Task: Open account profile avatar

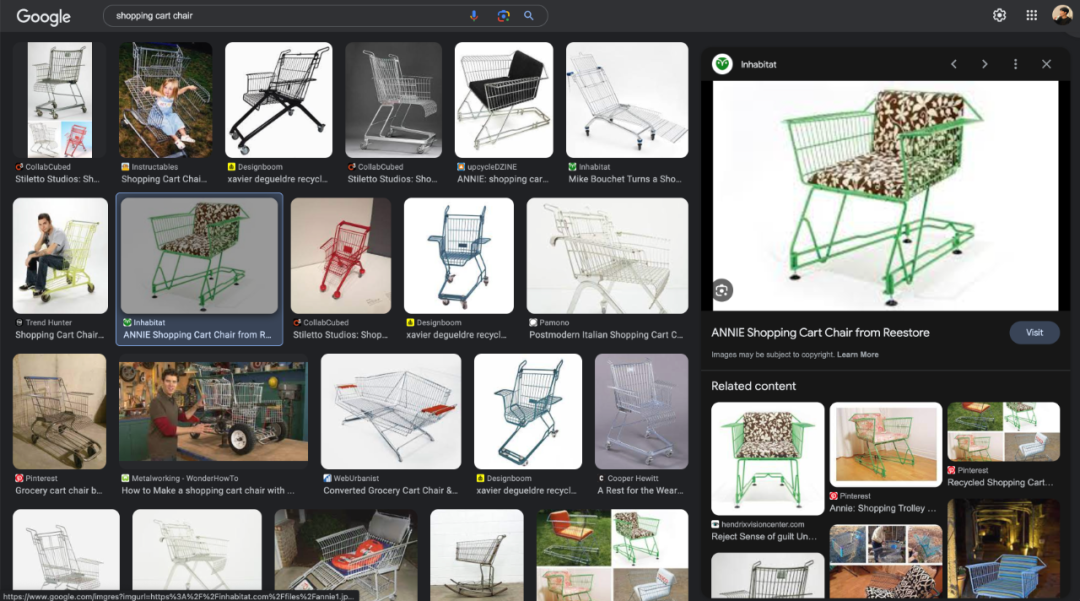Action: [1062, 14]
